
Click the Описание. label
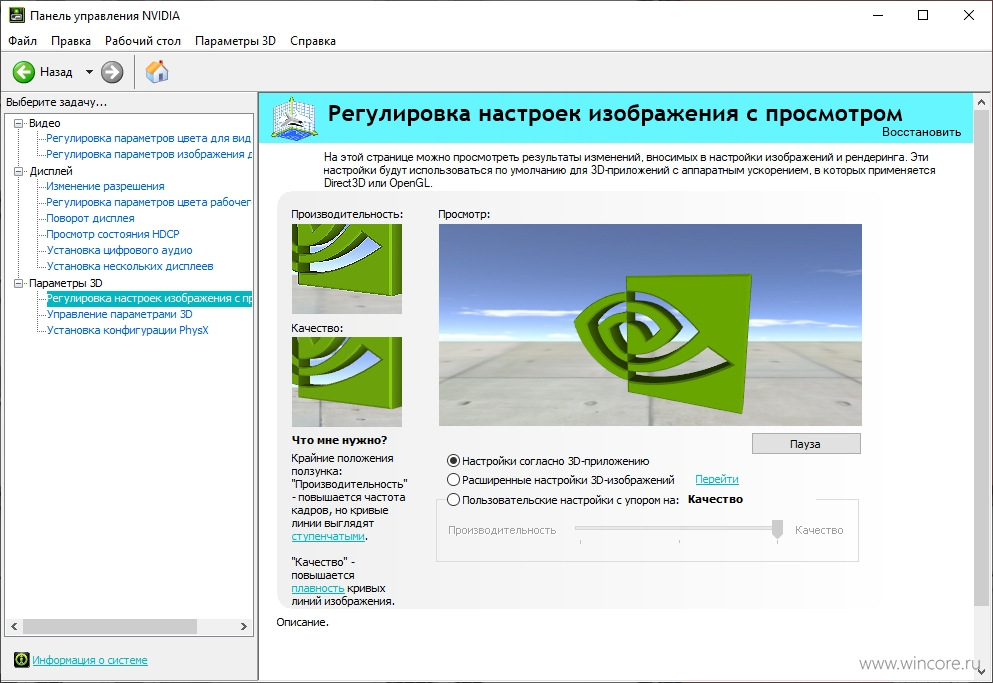point(302,622)
